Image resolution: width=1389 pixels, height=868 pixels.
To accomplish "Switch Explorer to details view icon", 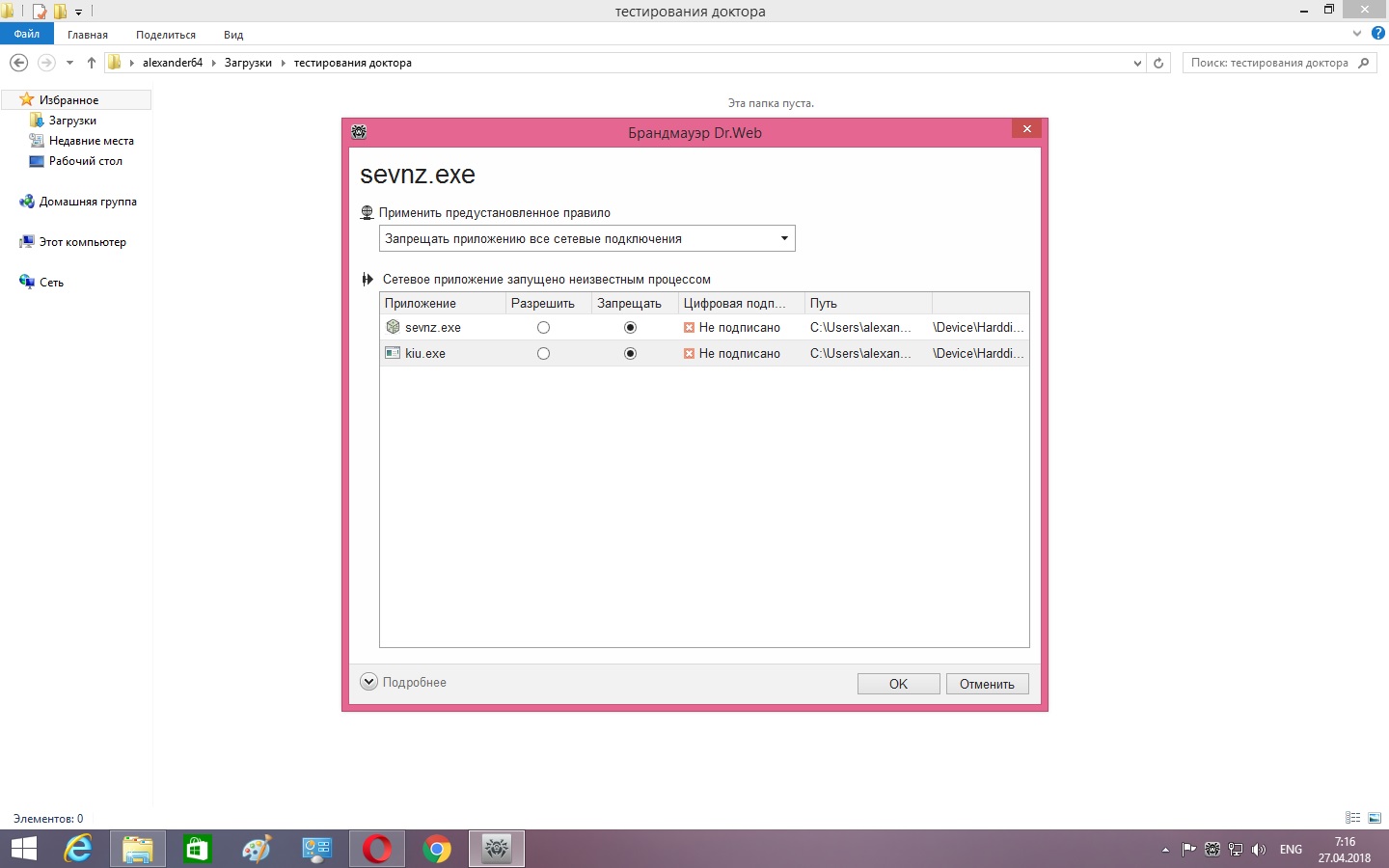I will [x=1352, y=818].
